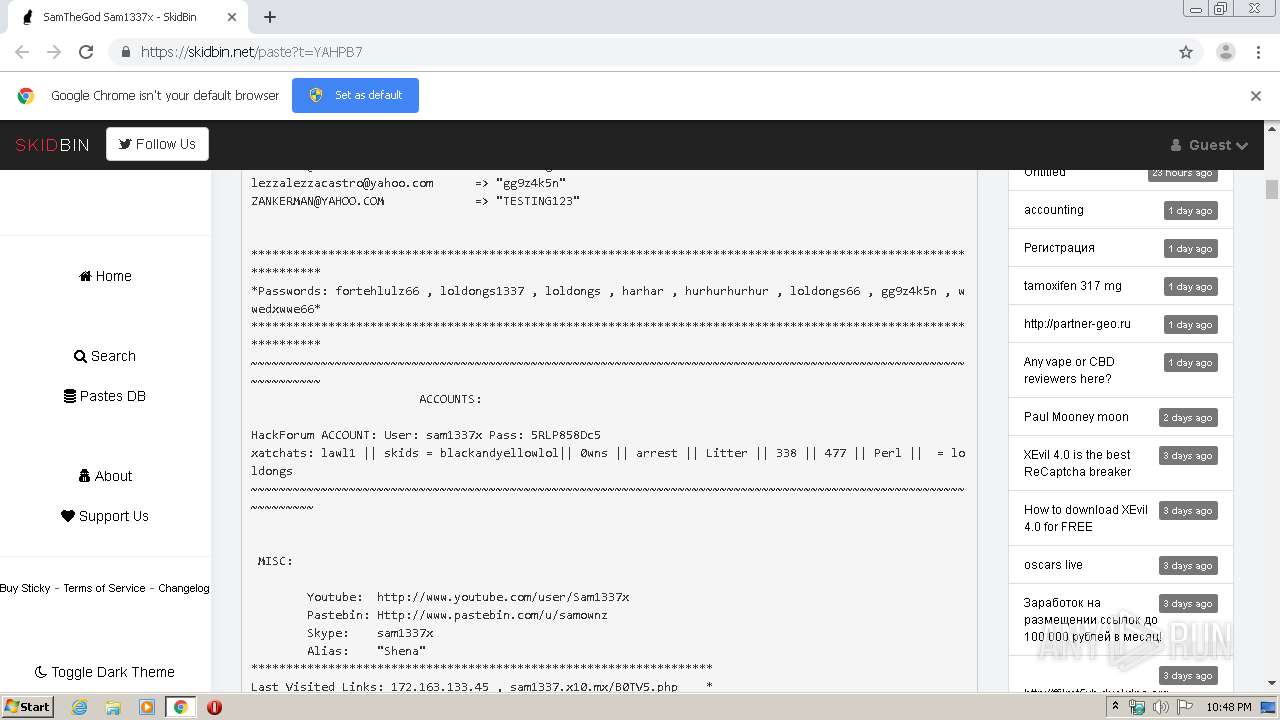
Task: Open Support Us in sidebar
Action: click(105, 516)
